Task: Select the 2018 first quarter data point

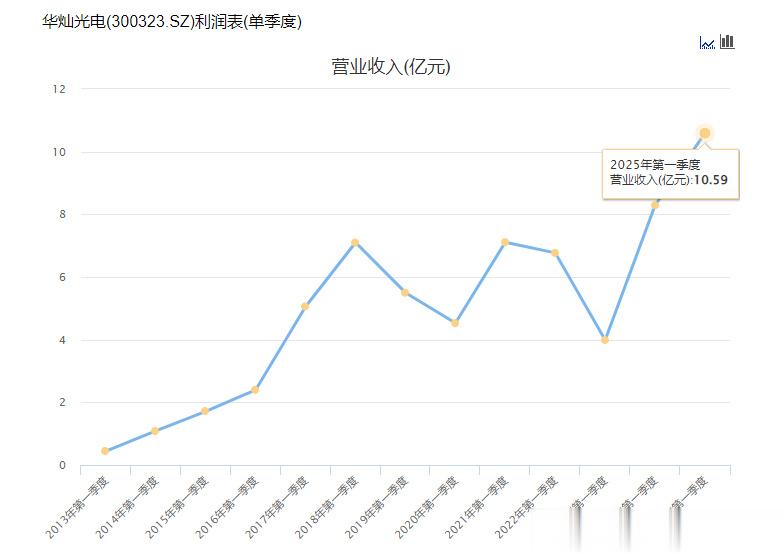Action: (x=355, y=242)
